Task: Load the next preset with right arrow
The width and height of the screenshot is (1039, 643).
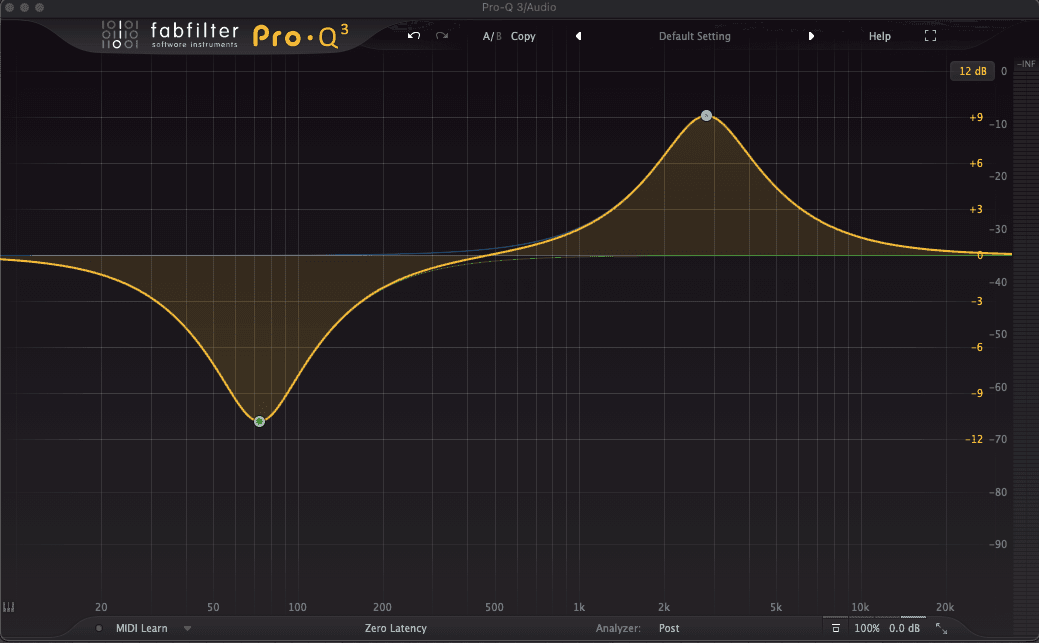Action: click(811, 36)
